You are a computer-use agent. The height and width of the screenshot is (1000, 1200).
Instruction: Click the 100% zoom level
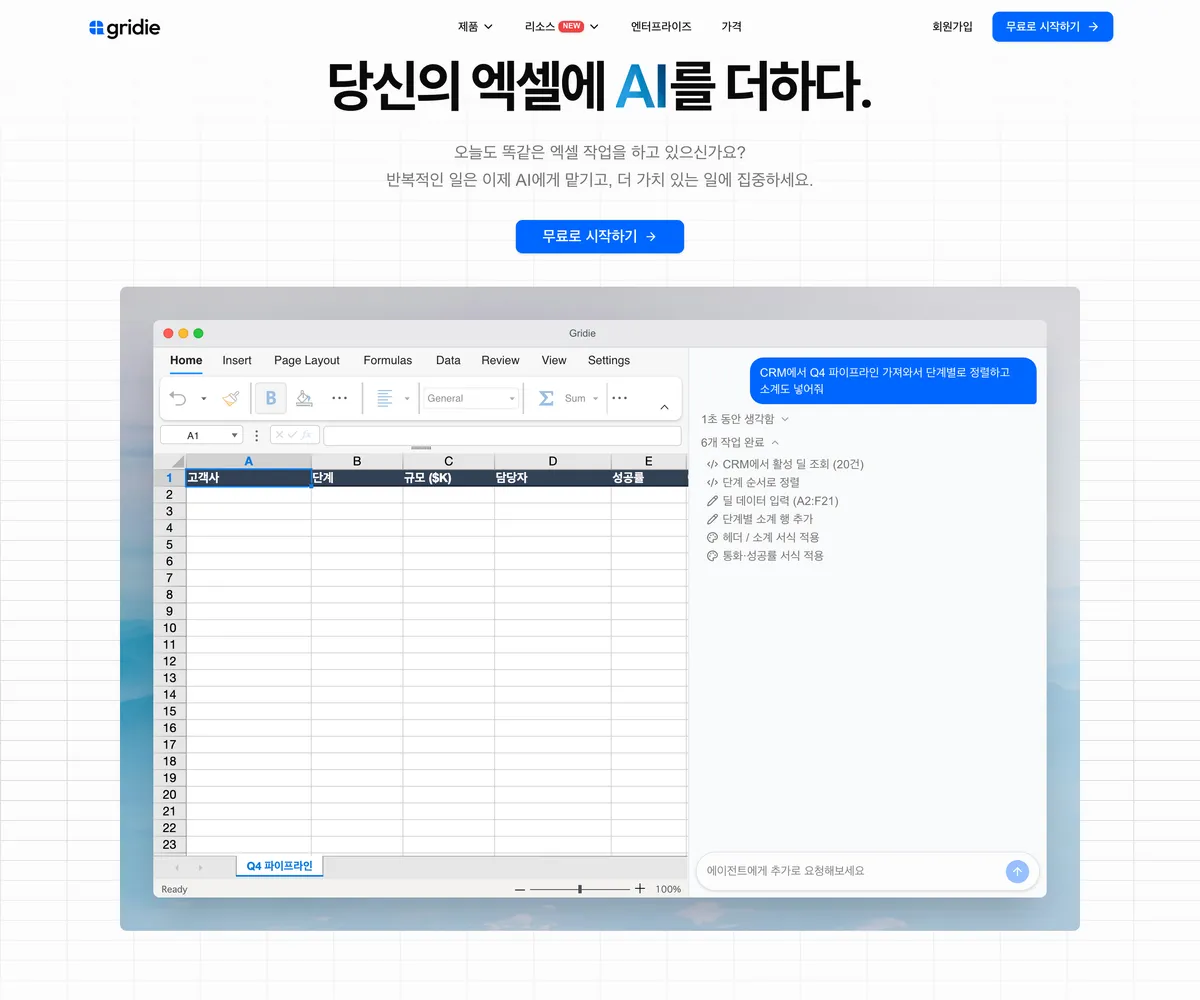click(x=668, y=889)
